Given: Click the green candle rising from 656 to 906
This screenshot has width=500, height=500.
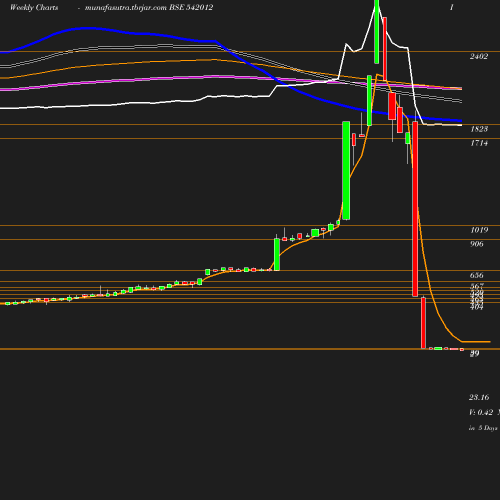Looking at the screenshot, I should pyautogui.click(x=277, y=254).
